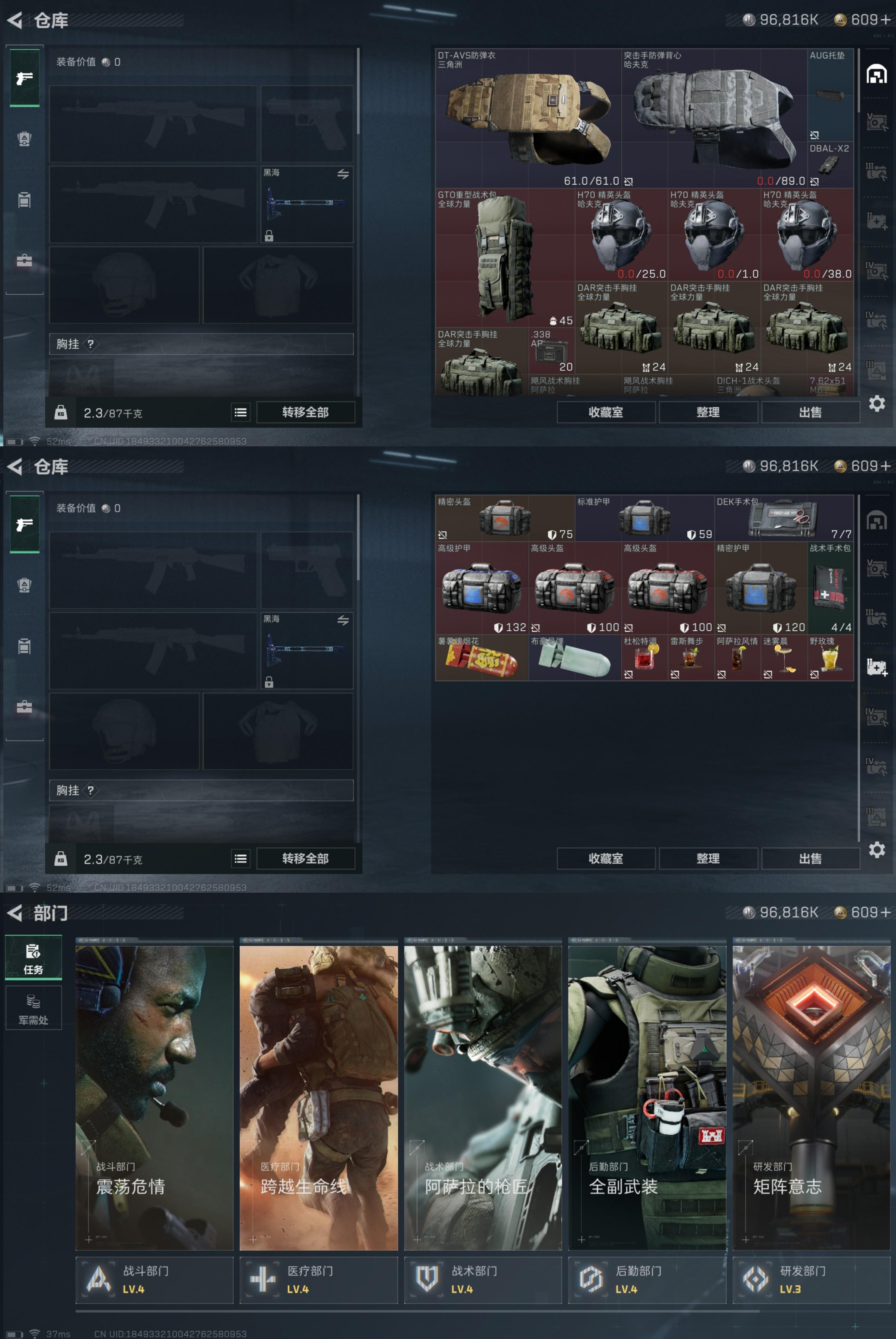
Task: Click the 研发部门 LV.3 badge
Action: pos(811,1280)
